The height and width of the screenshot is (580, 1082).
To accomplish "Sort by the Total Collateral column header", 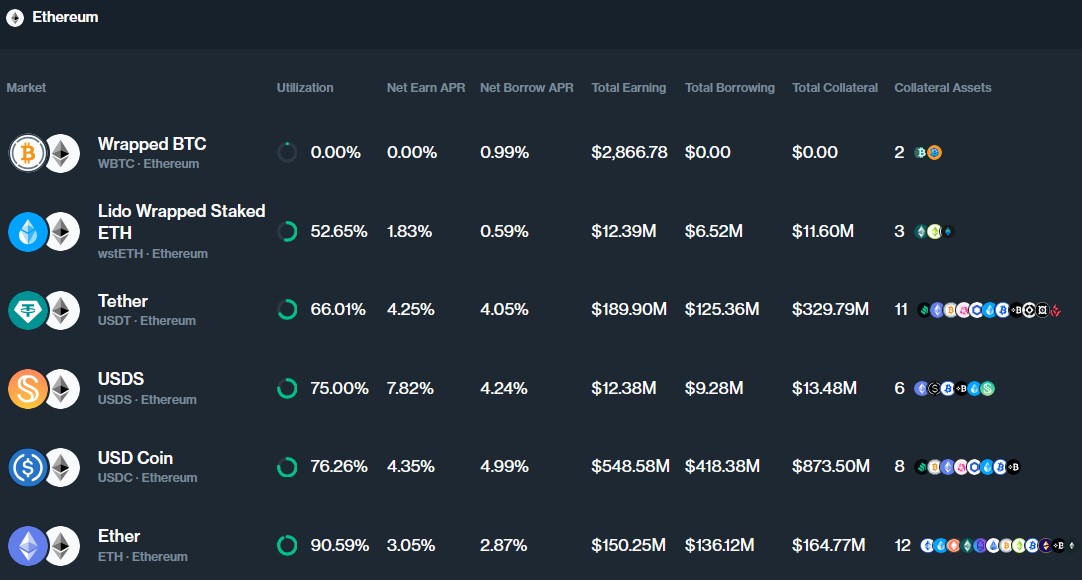I will (x=835, y=88).
